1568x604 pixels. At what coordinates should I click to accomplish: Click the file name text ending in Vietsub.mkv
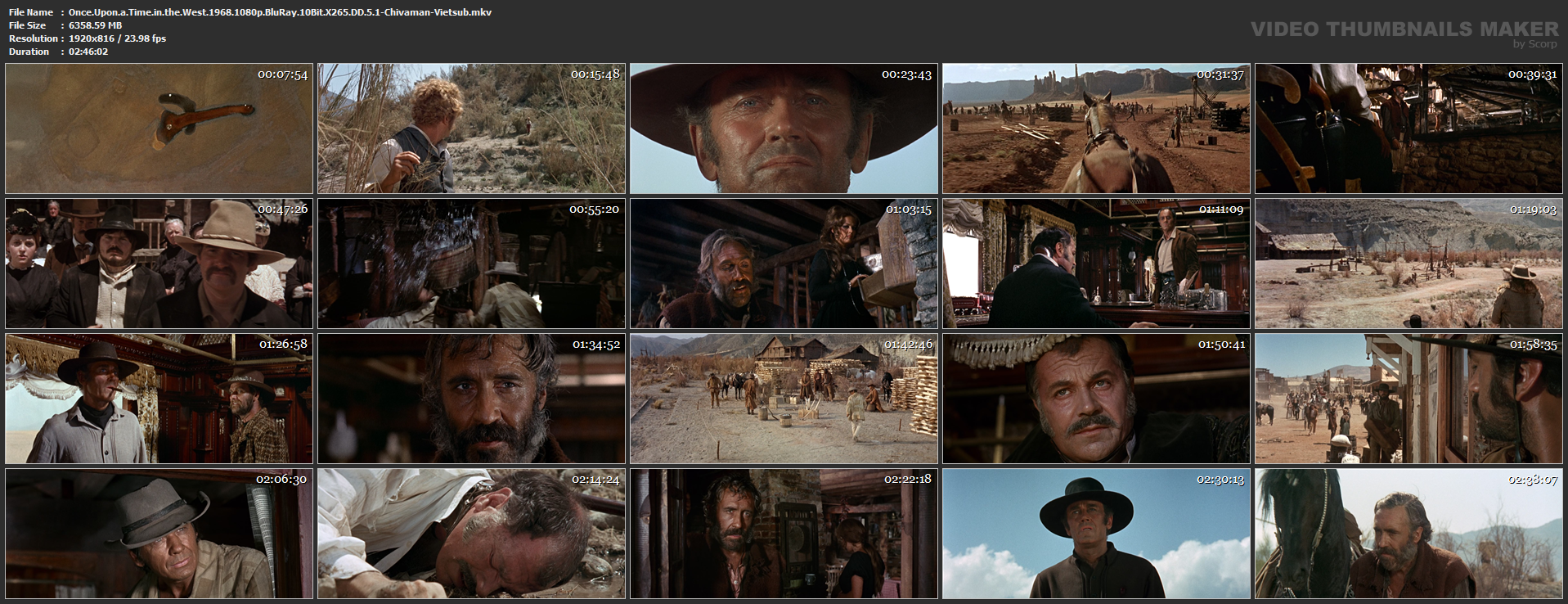(280, 12)
